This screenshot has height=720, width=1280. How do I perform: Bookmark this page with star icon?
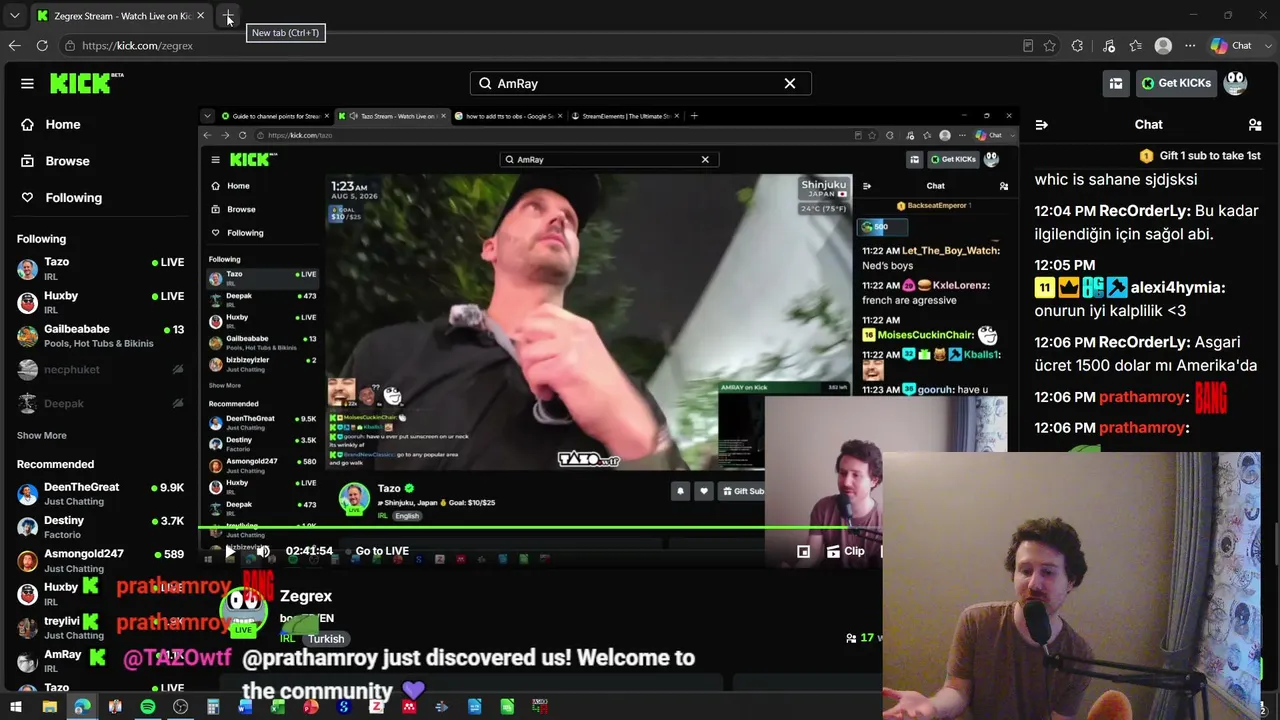click(1049, 46)
